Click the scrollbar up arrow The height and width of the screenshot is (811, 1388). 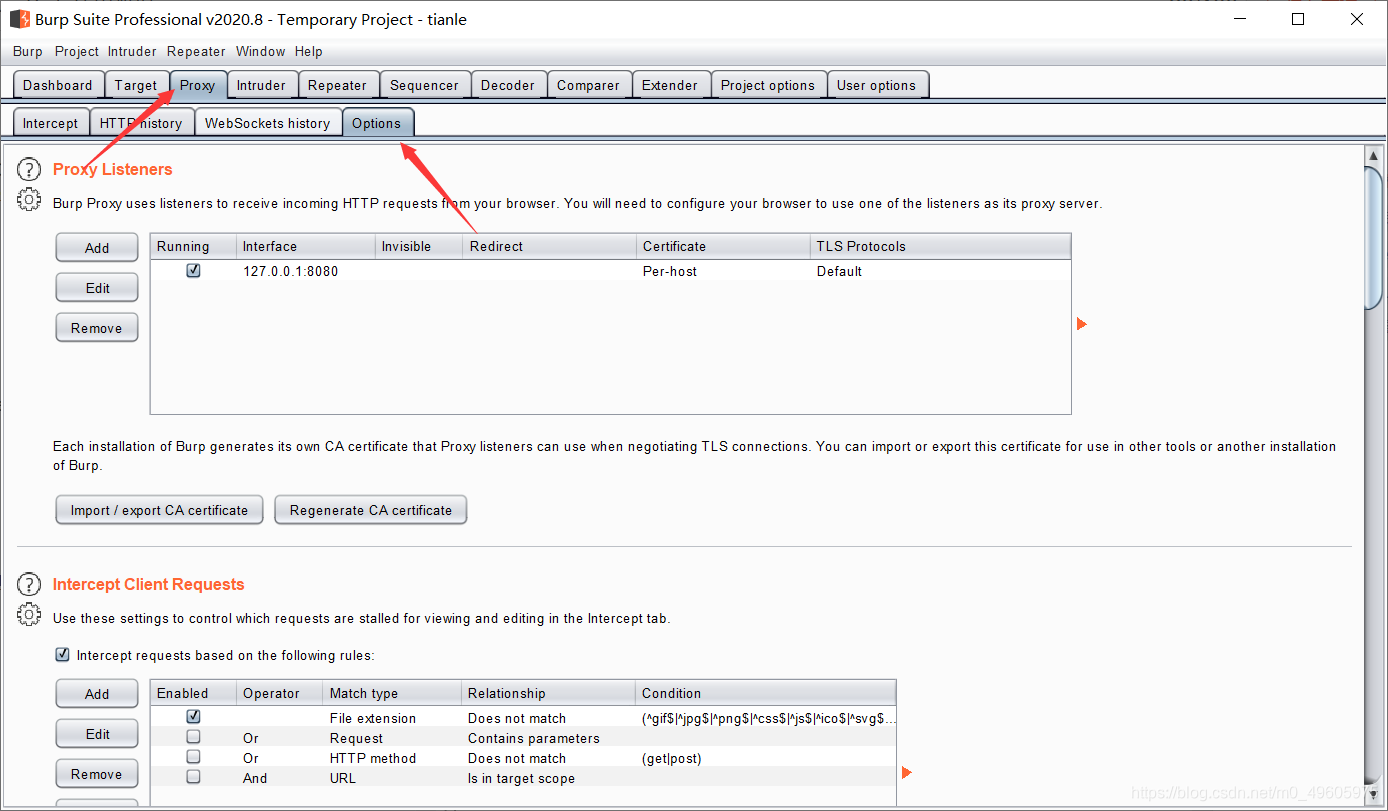click(x=1374, y=156)
